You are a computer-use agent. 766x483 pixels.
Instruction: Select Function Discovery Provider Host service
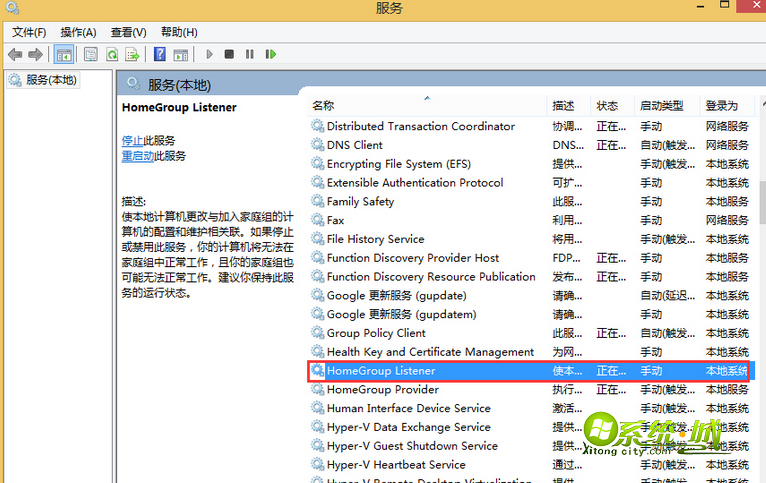[531, 258]
